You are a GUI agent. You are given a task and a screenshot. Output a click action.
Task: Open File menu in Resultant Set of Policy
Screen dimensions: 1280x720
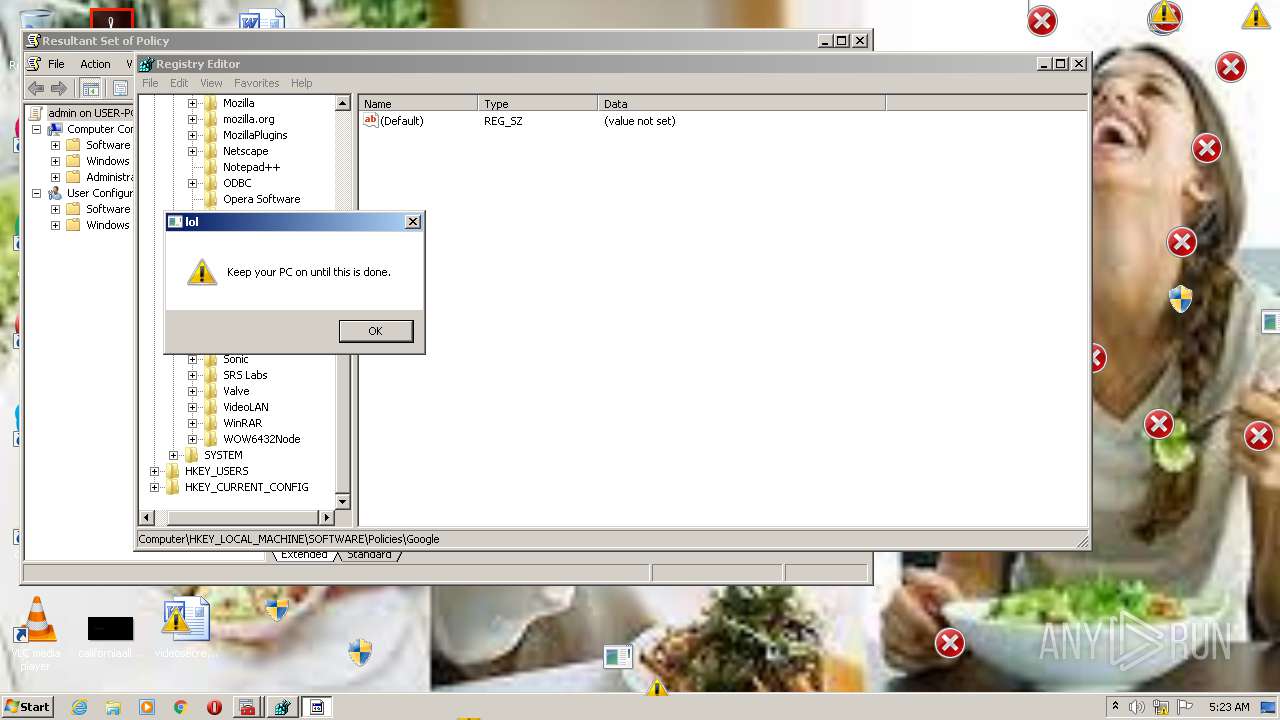(x=56, y=64)
